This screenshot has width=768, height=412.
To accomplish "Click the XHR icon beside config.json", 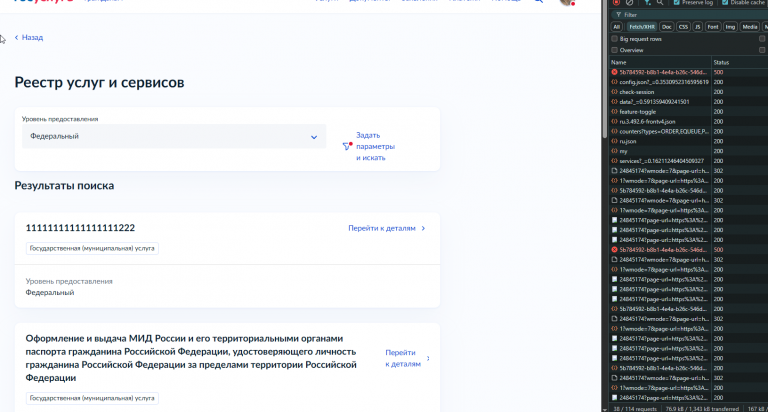I will coord(614,82).
